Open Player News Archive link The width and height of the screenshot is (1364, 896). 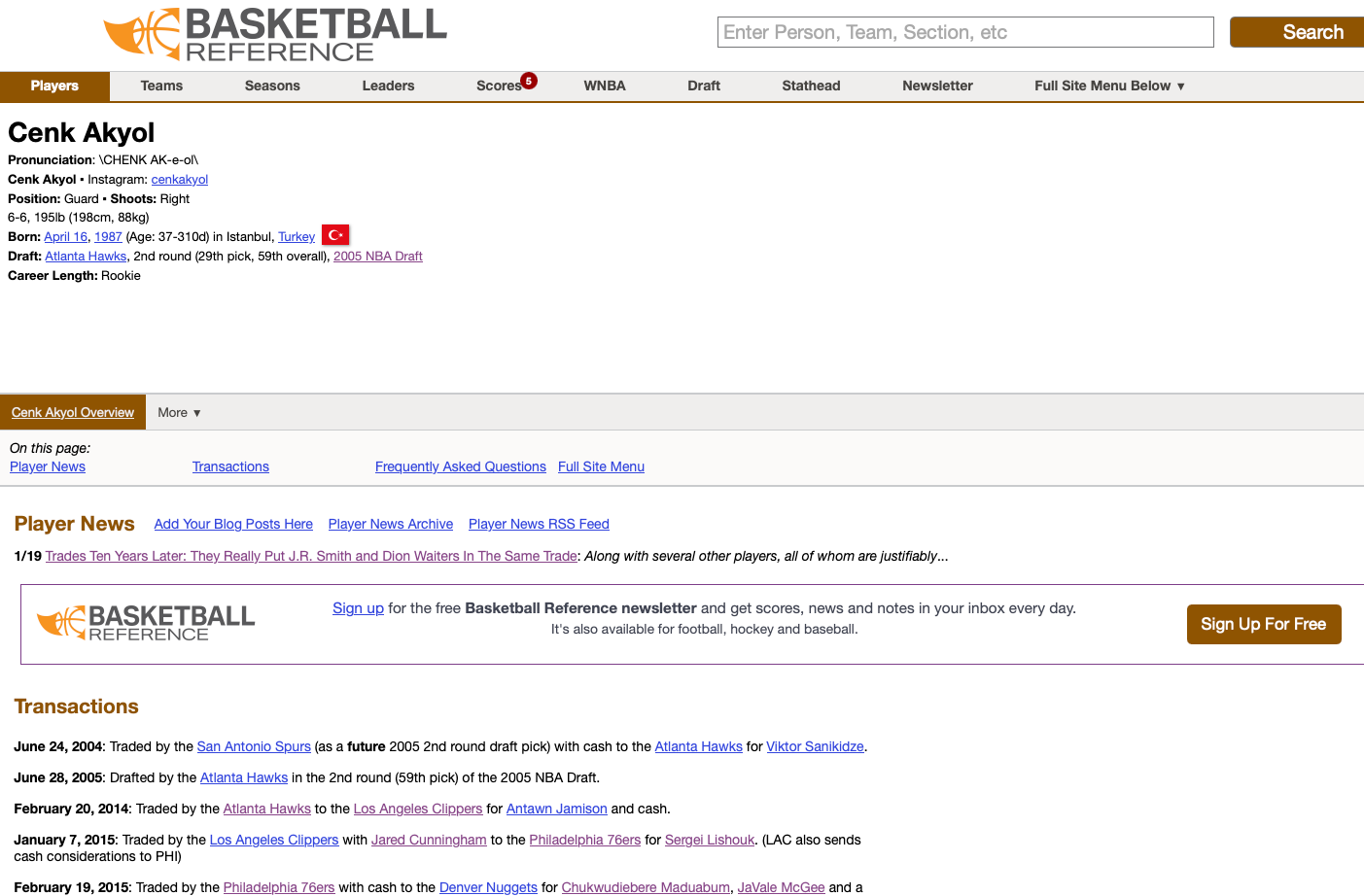391,524
